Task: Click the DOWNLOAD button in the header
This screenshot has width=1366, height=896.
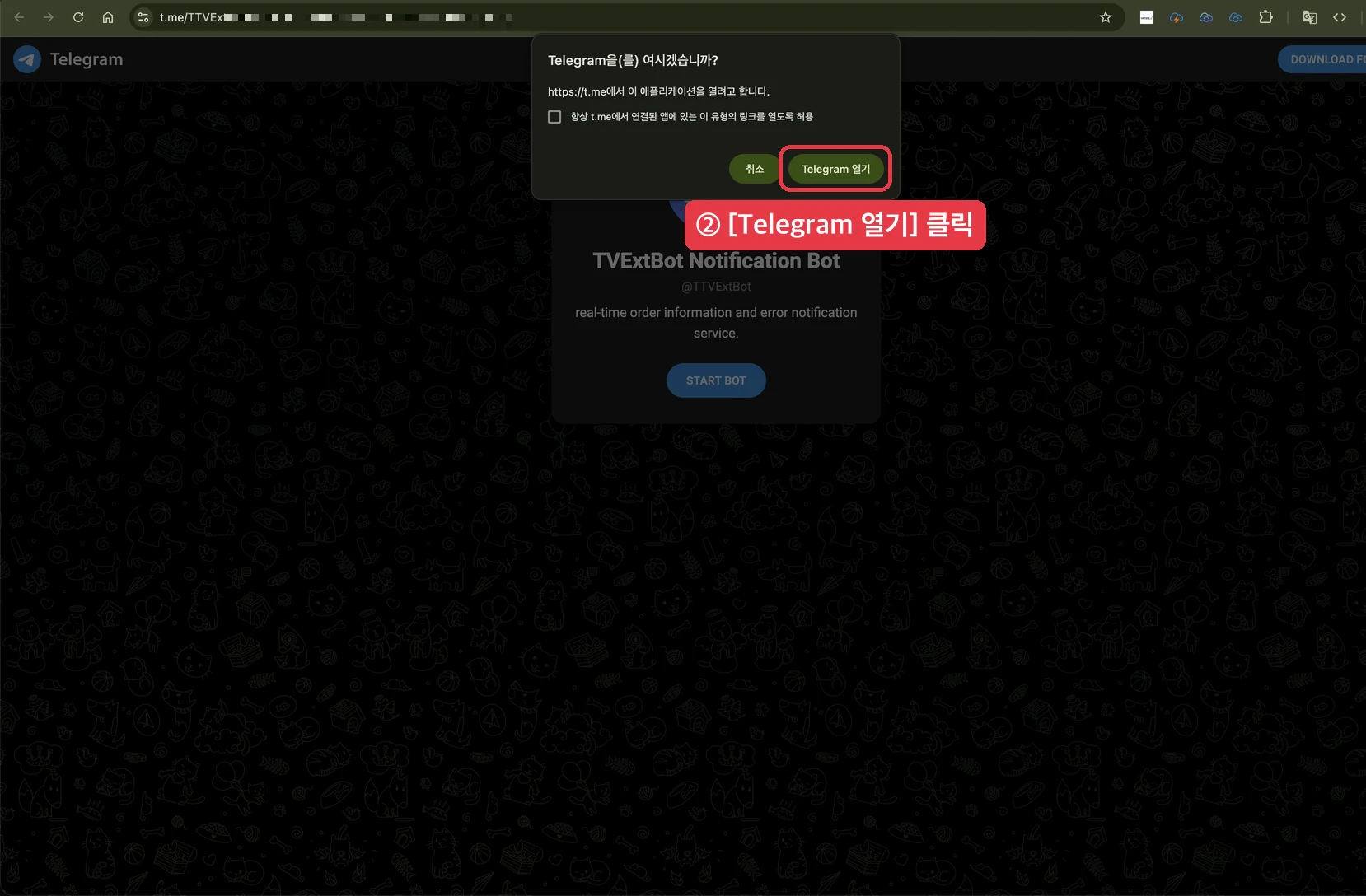Action: pyautogui.click(x=1322, y=59)
